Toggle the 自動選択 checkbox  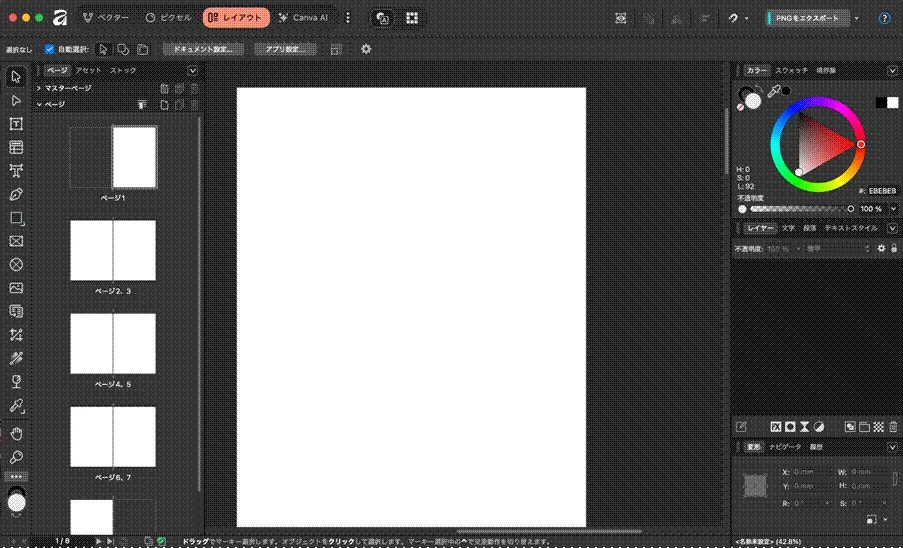[x=50, y=50]
